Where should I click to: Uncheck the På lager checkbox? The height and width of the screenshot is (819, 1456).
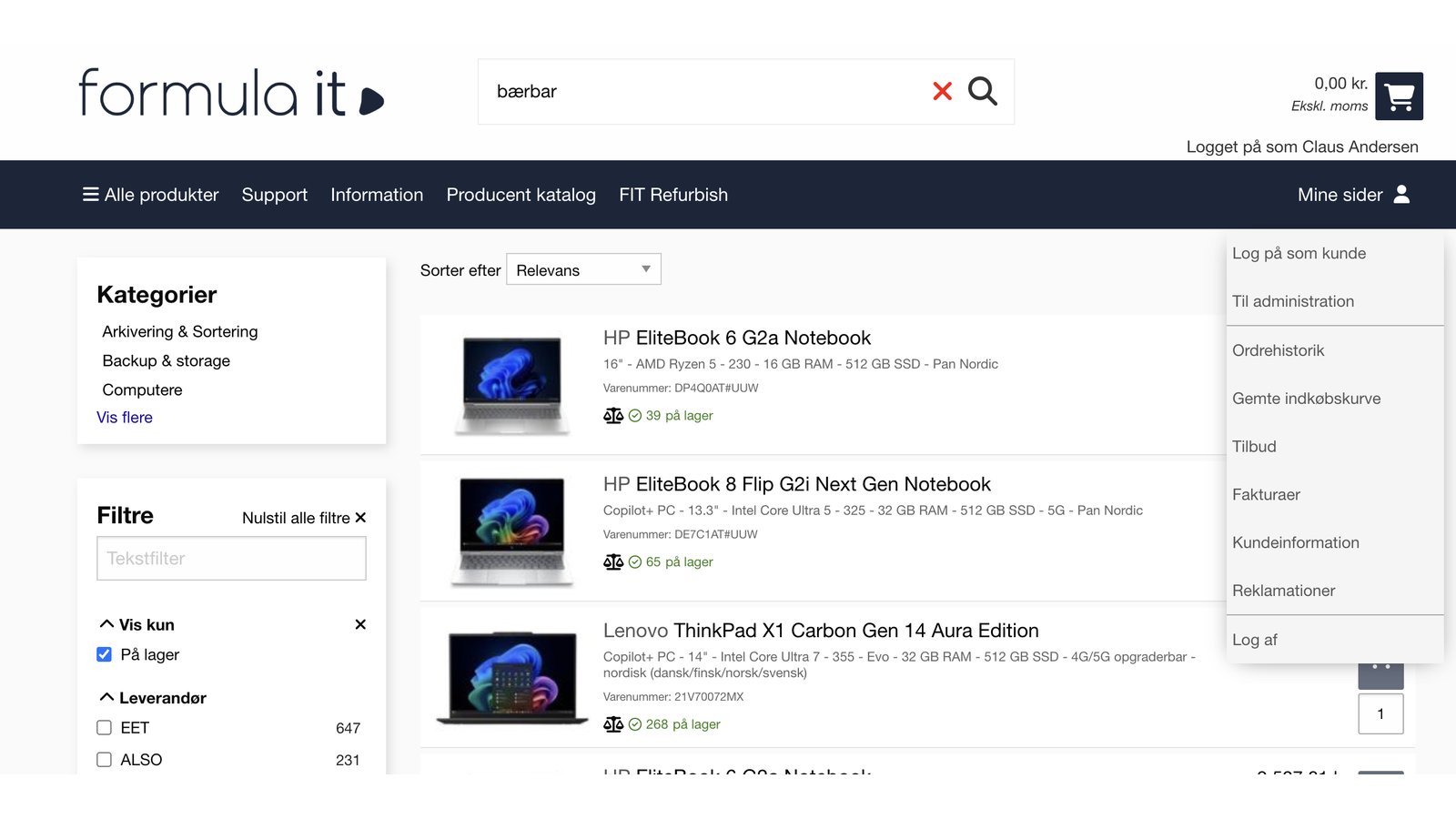[x=105, y=654]
